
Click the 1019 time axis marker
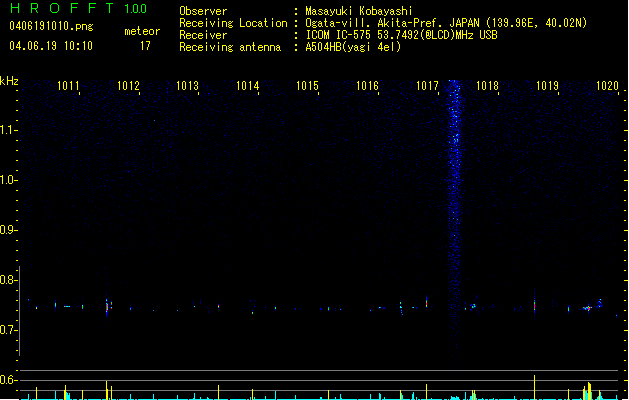[x=547, y=86]
